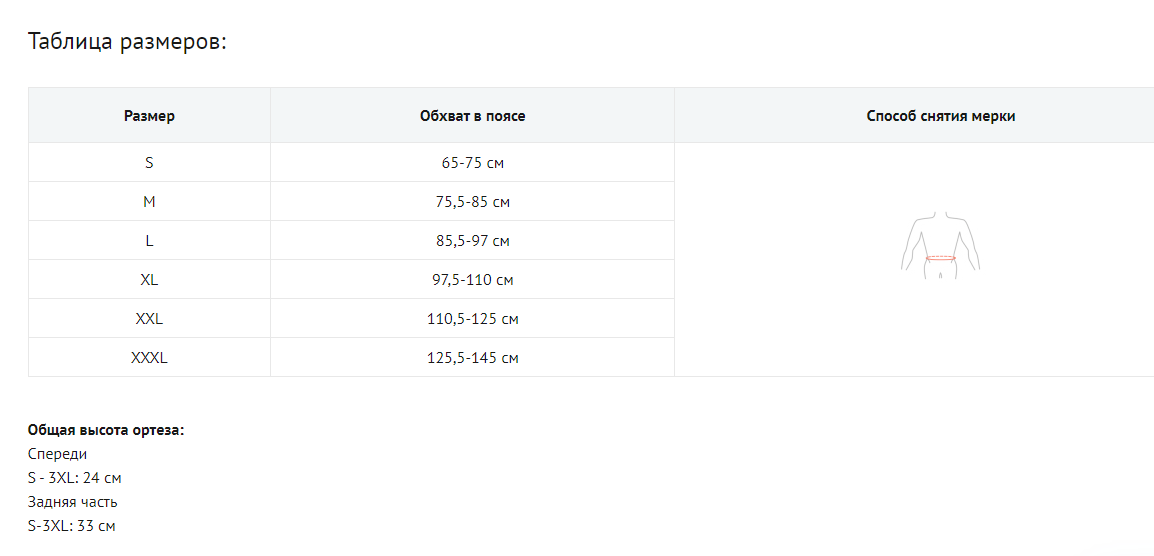Select size M cell in table
The width and height of the screenshot is (1154, 556).
(x=149, y=202)
